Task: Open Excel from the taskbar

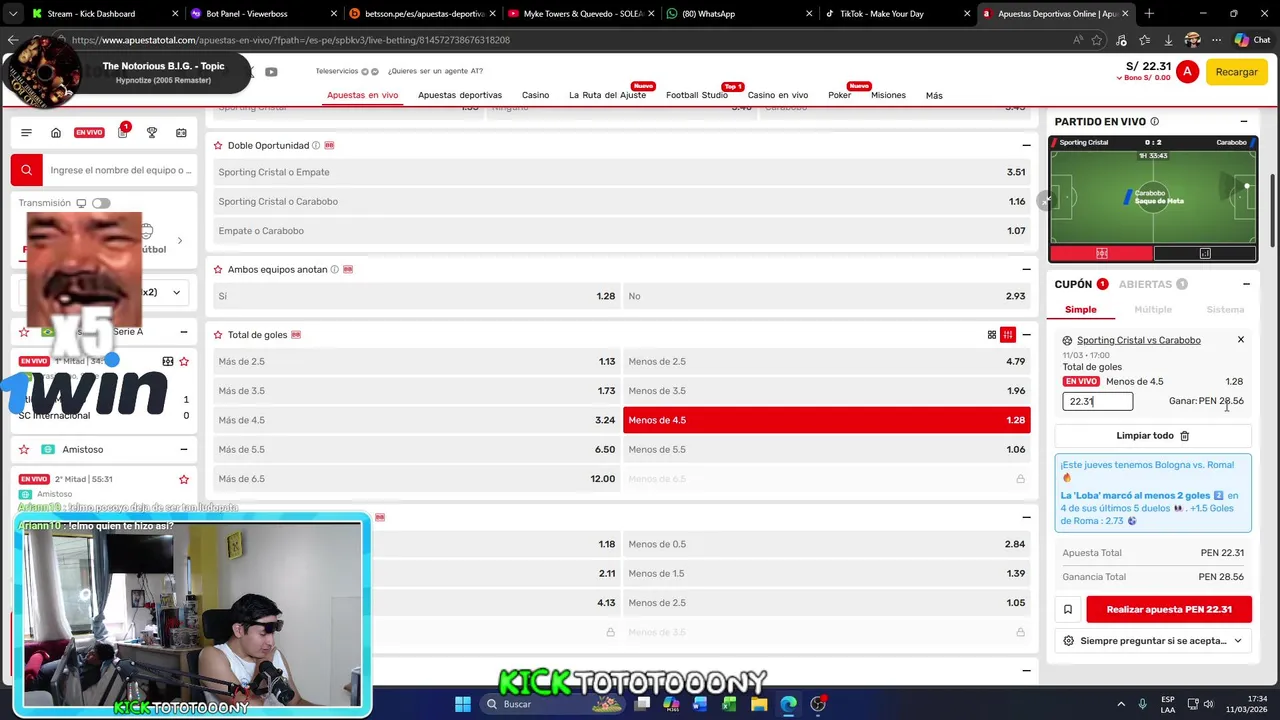Action: pyautogui.click(x=730, y=704)
